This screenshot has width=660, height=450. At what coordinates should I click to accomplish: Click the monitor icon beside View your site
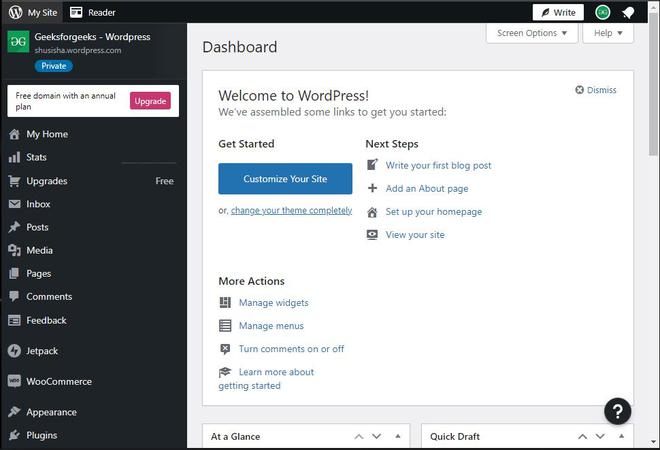[x=372, y=235]
